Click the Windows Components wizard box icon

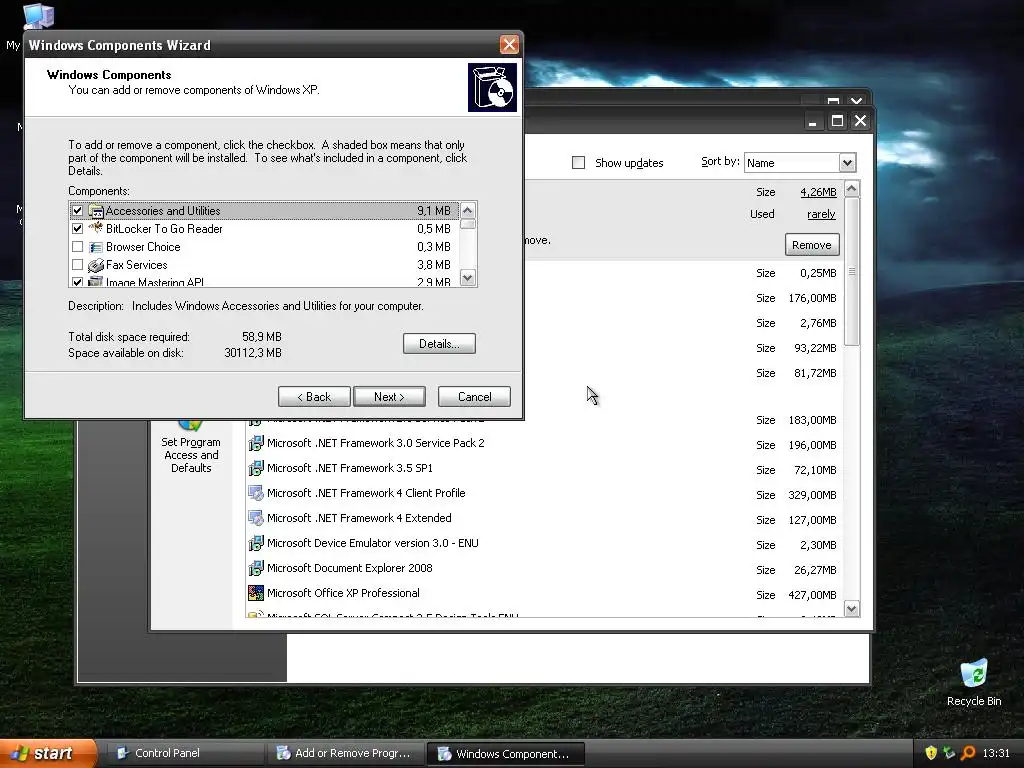(492, 88)
